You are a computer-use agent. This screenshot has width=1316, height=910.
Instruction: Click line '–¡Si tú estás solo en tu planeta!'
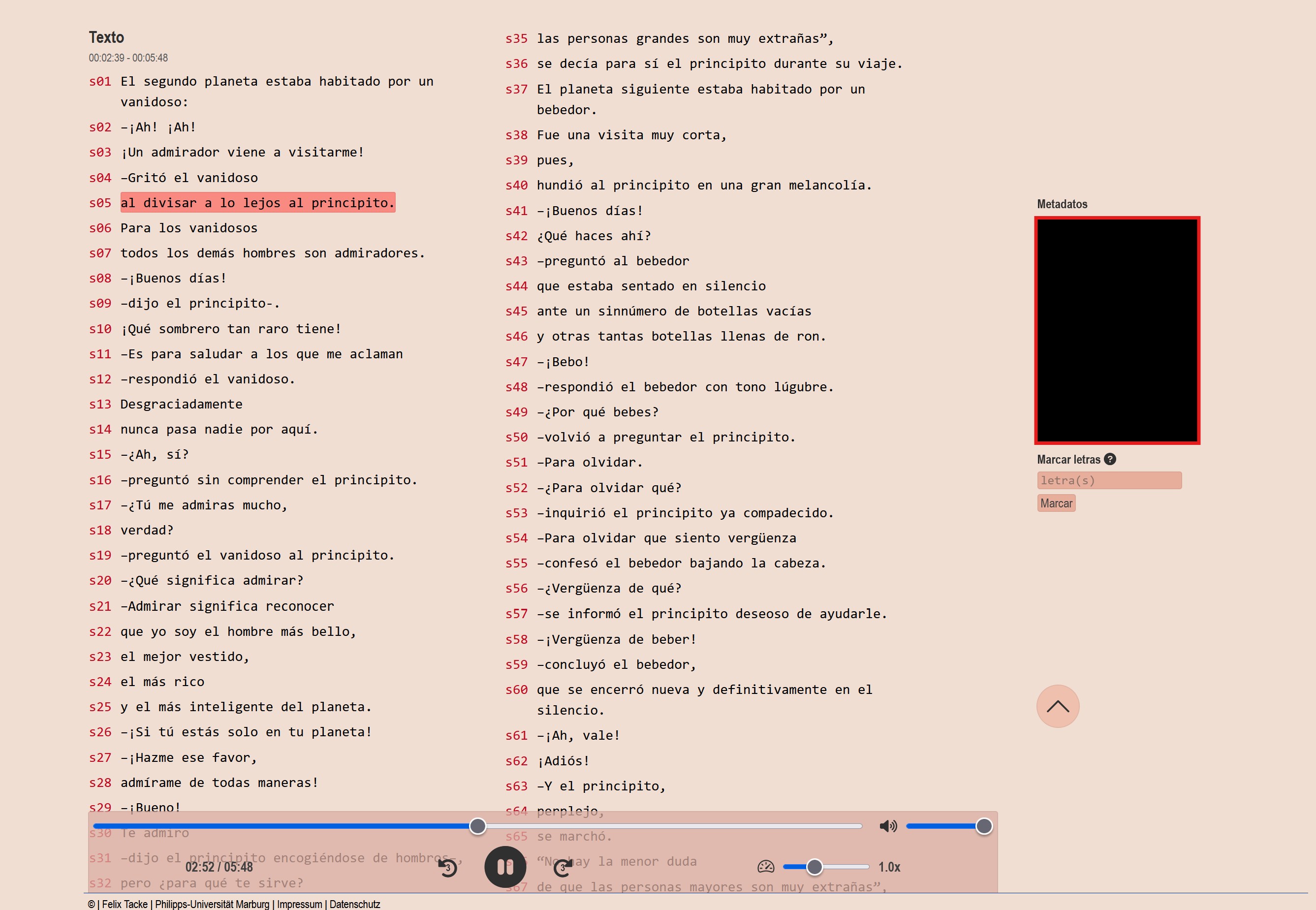pos(247,731)
